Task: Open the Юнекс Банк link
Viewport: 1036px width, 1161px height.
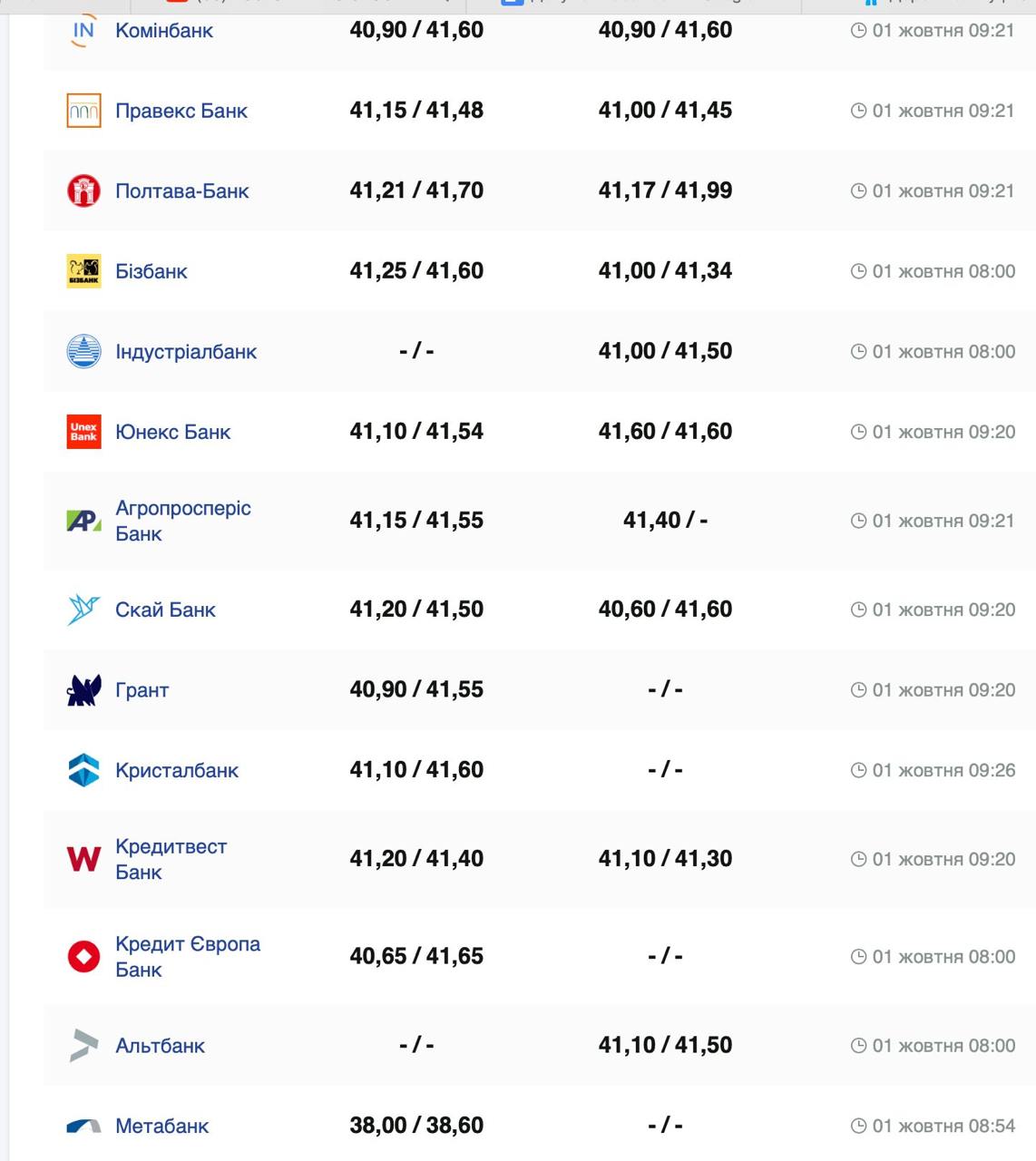Action: click(172, 432)
